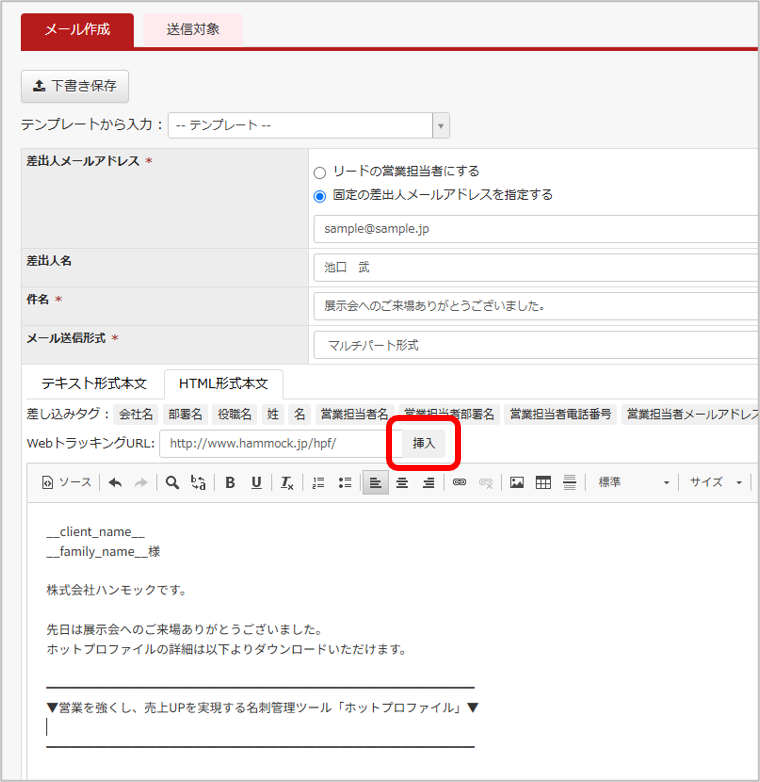Click the sender email field sample@sample.jp
This screenshot has height=782, width=760.
click(536, 229)
